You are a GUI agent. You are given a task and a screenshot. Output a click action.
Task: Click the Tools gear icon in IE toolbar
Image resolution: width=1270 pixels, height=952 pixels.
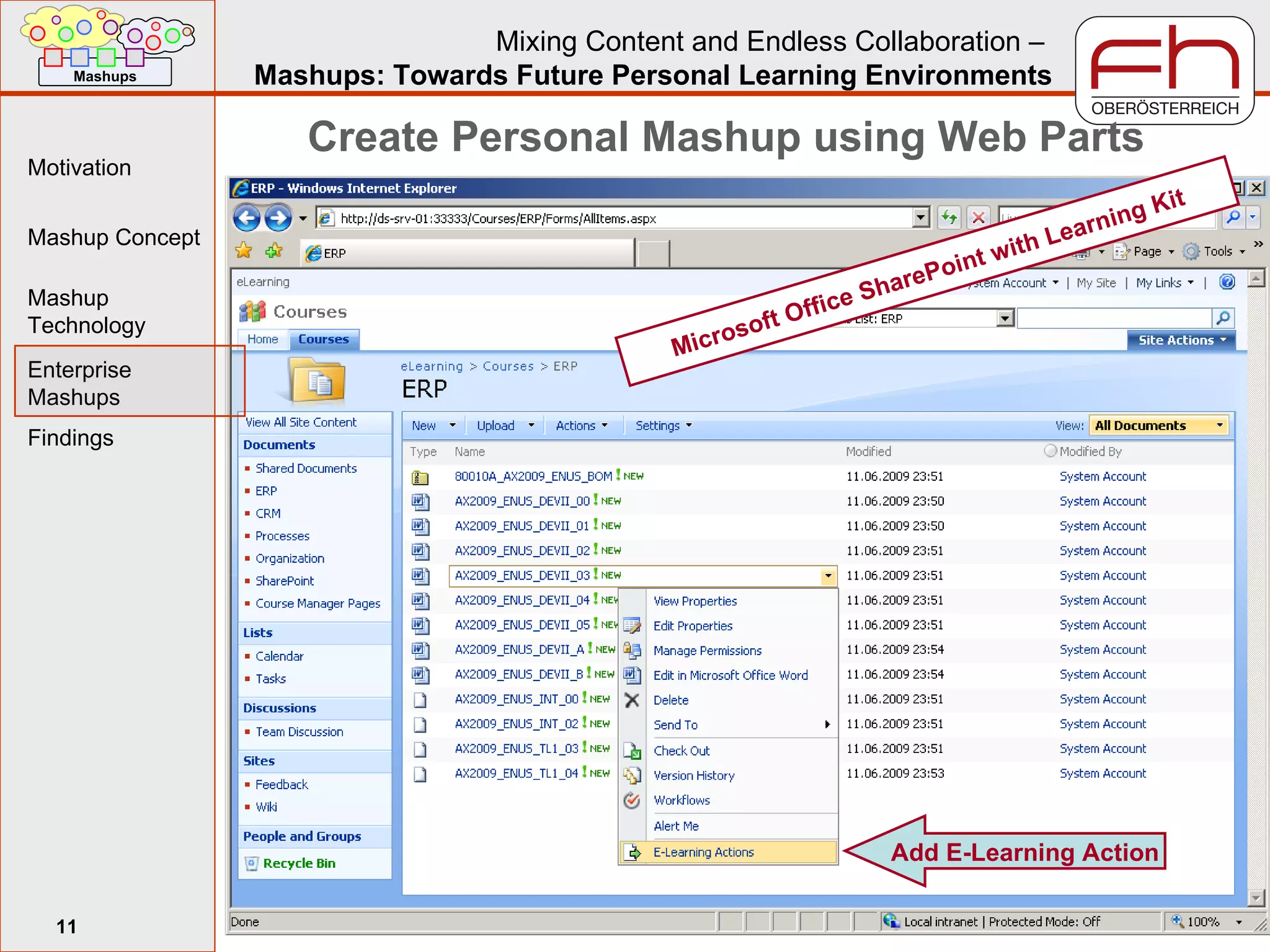tap(1191, 251)
